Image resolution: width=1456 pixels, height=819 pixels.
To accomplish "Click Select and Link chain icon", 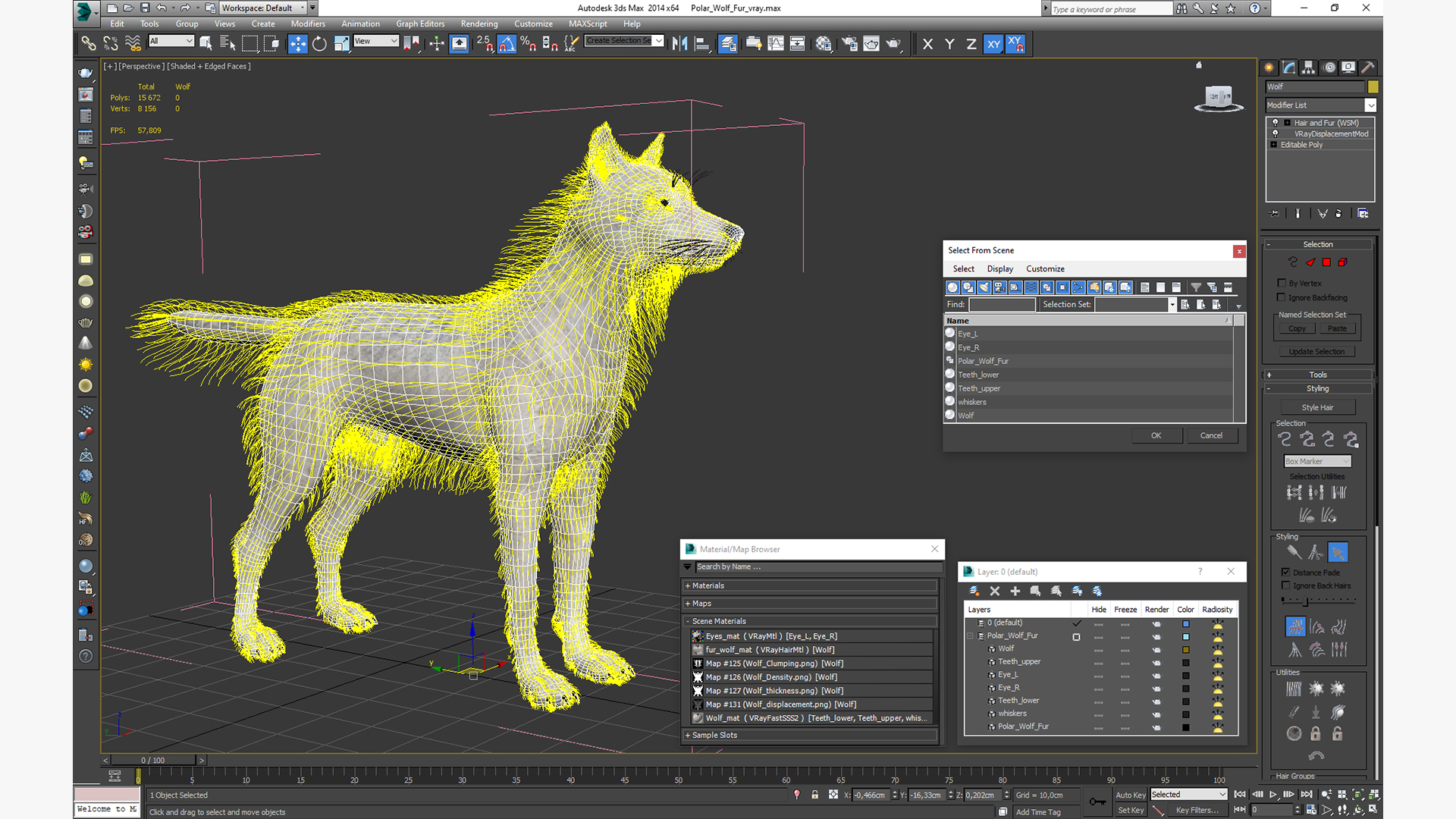I will point(89,44).
